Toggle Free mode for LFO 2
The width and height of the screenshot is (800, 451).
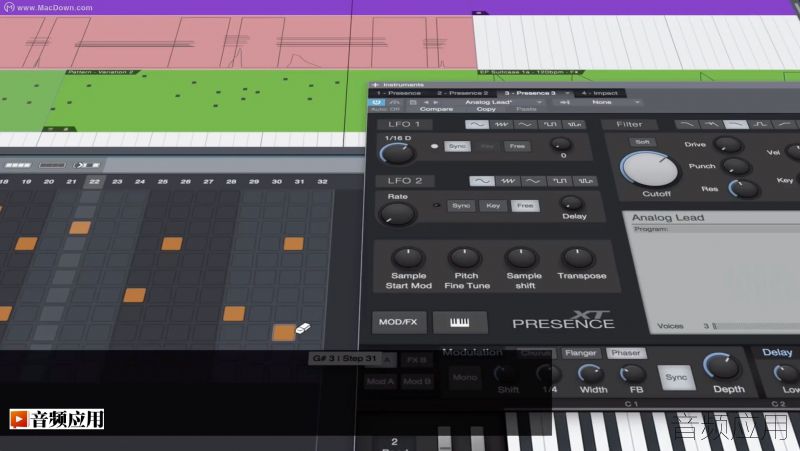(525, 206)
